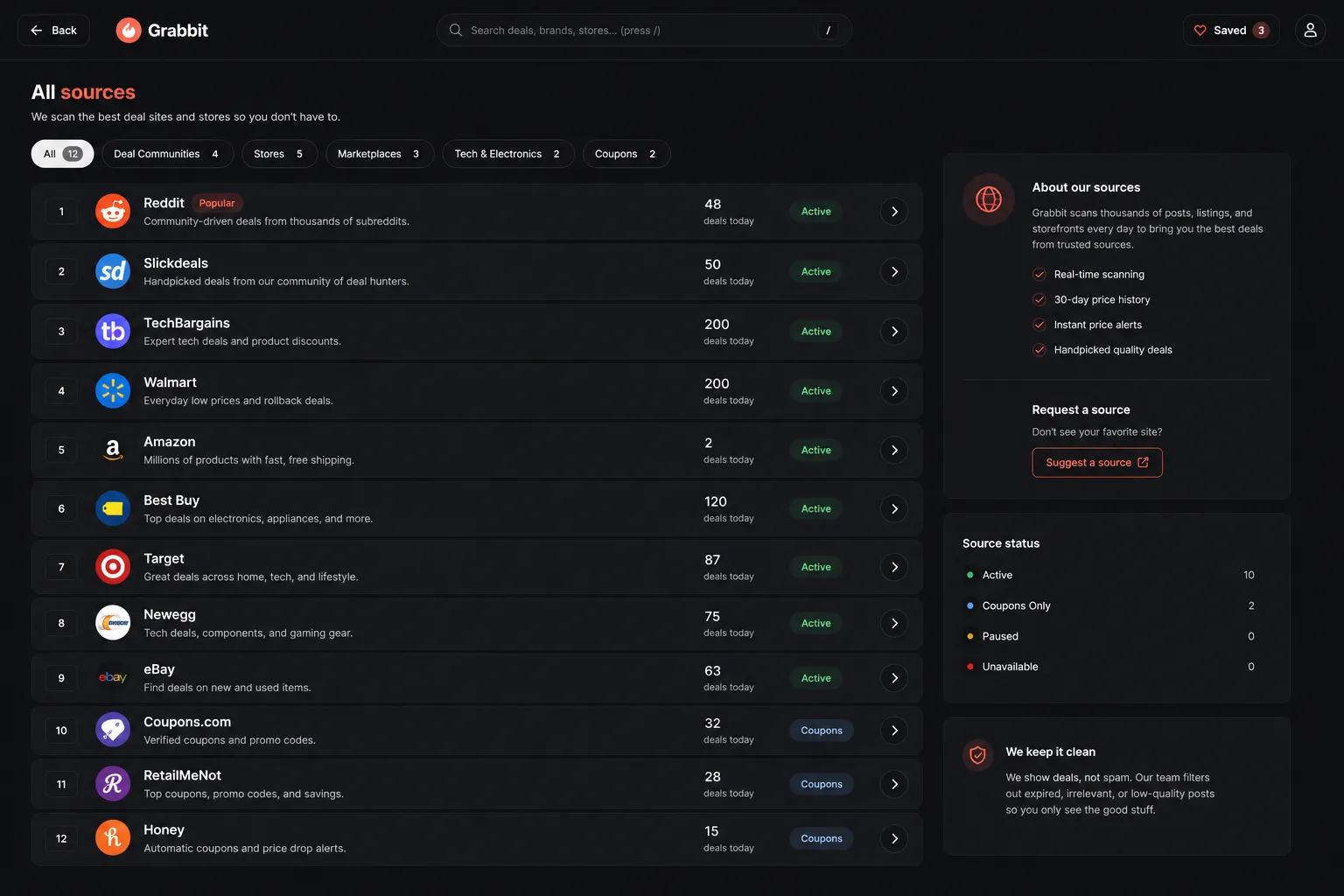Open Newegg row chevron arrow
Image resolution: width=1344 pixels, height=896 pixels.
coord(894,623)
